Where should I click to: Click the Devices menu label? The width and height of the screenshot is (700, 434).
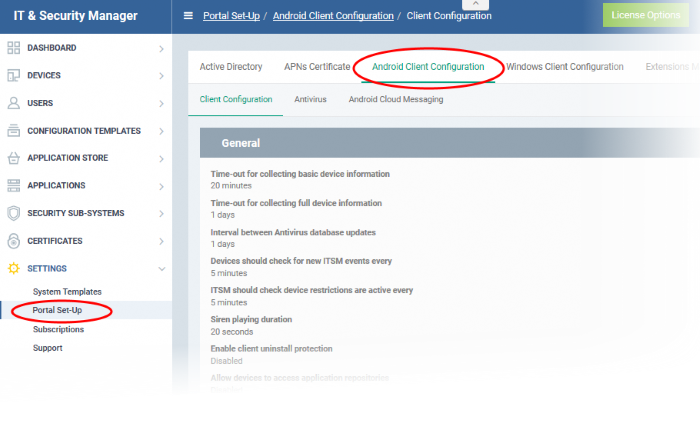(x=44, y=75)
